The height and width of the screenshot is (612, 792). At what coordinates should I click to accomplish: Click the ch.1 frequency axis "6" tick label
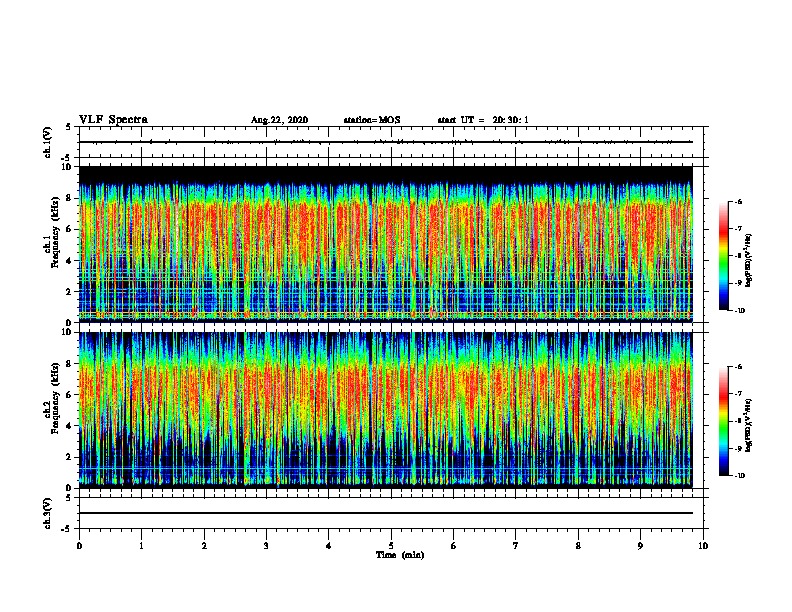pyautogui.click(x=69, y=229)
